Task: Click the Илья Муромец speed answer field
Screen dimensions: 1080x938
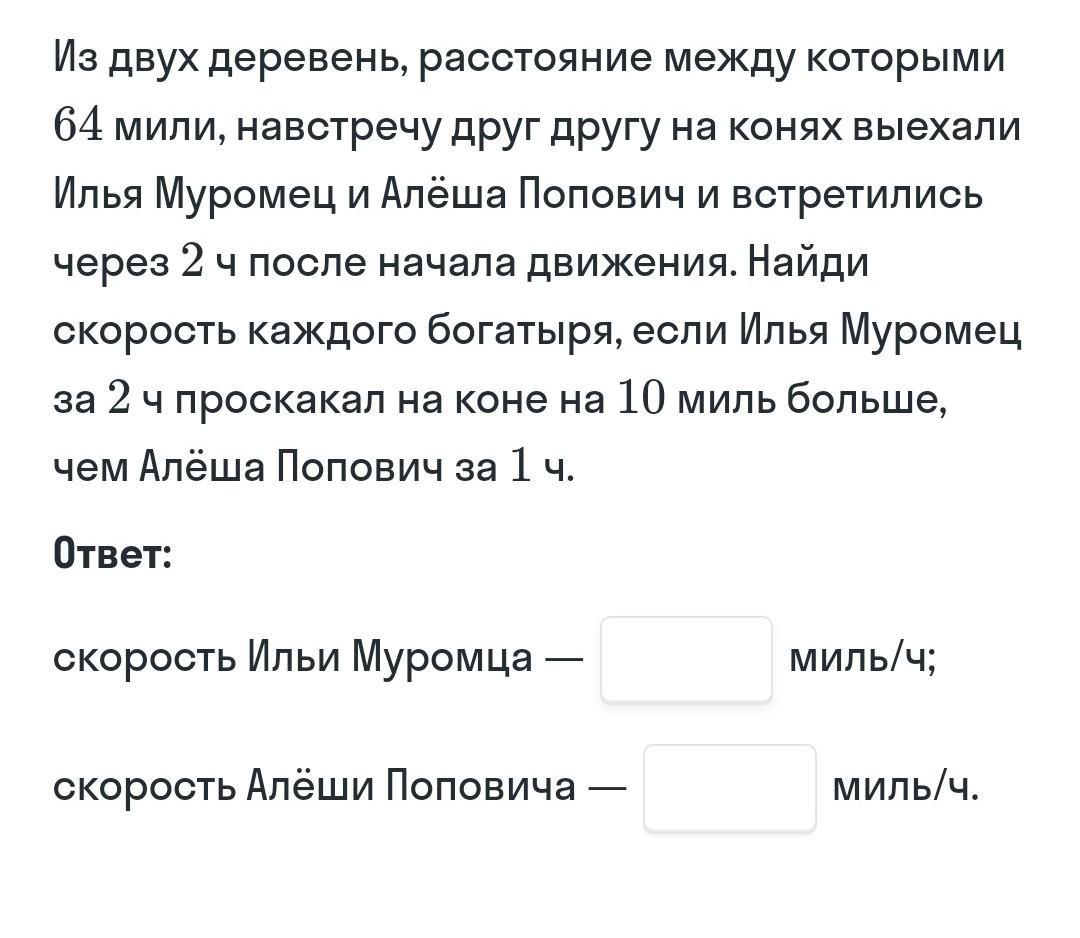Action: click(x=686, y=660)
